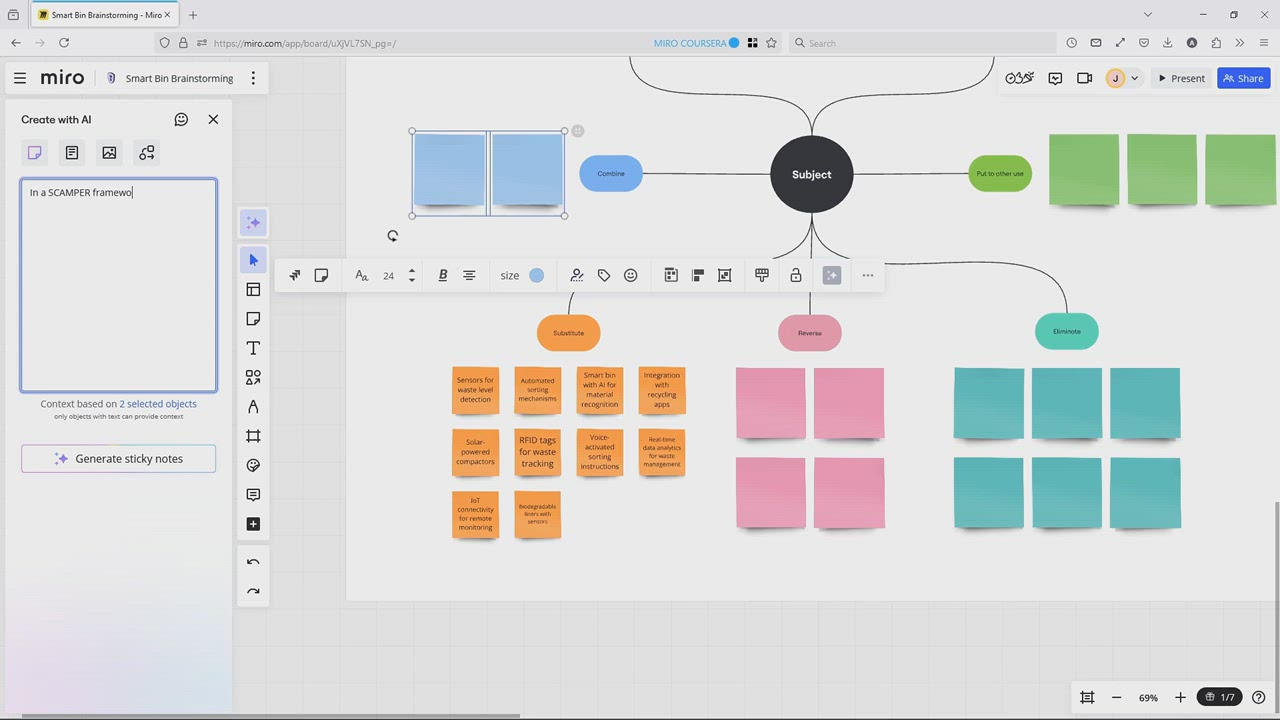Add an emoji reaction to selected notes
Screen dimensions: 1280x720
pyautogui.click(x=631, y=275)
